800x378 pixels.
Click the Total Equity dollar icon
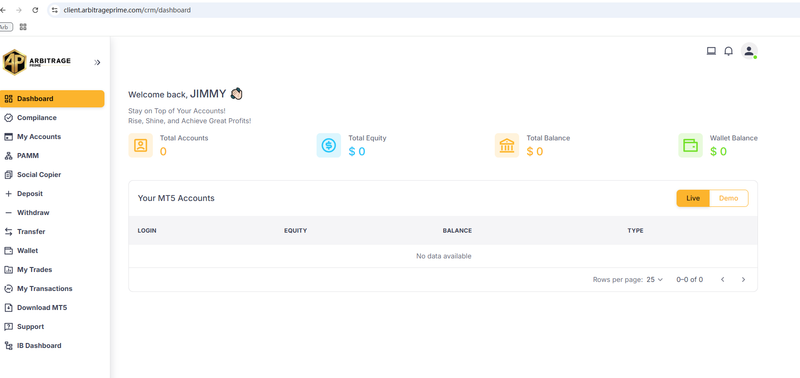click(x=329, y=145)
